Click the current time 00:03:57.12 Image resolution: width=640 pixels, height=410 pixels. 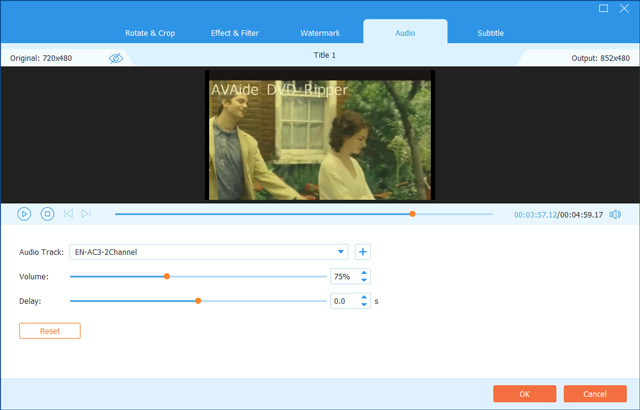click(535, 215)
